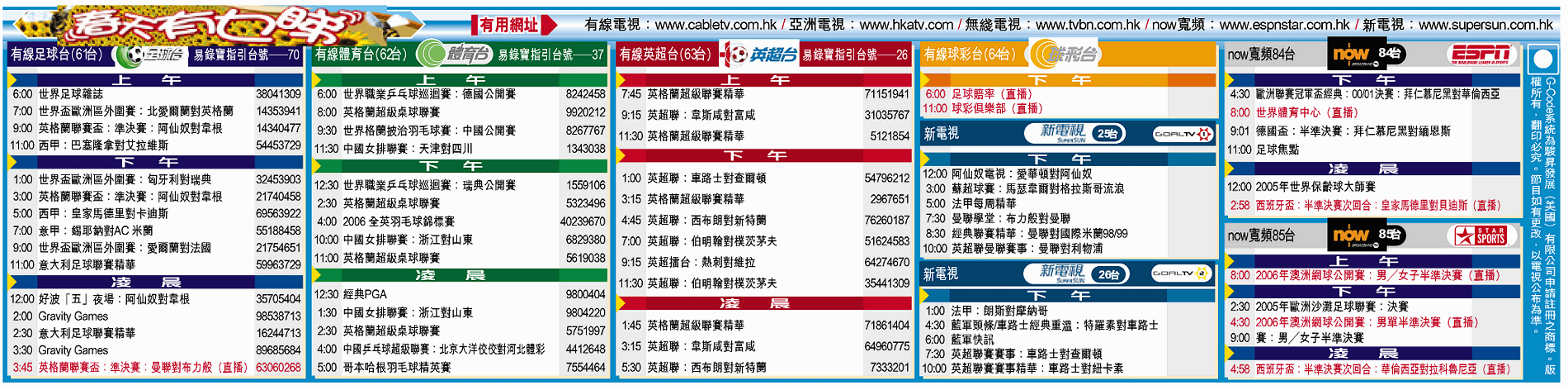The width and height of the screenshot is (1568, 390).
Task: Select the now寬頻84台 header
Action: click(x=1261, y=55)
